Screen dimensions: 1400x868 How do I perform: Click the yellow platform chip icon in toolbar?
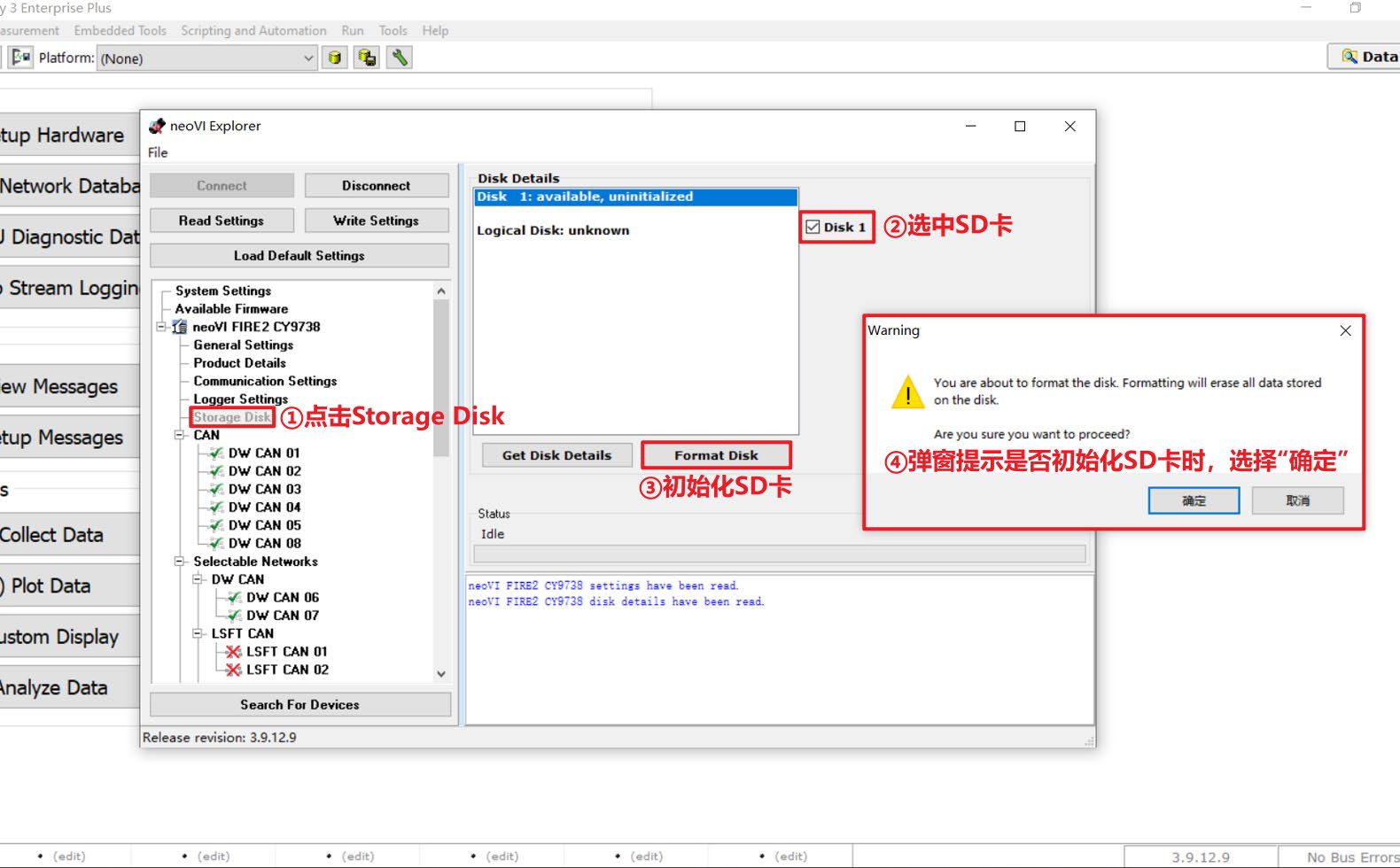click(x=334, y=58)
